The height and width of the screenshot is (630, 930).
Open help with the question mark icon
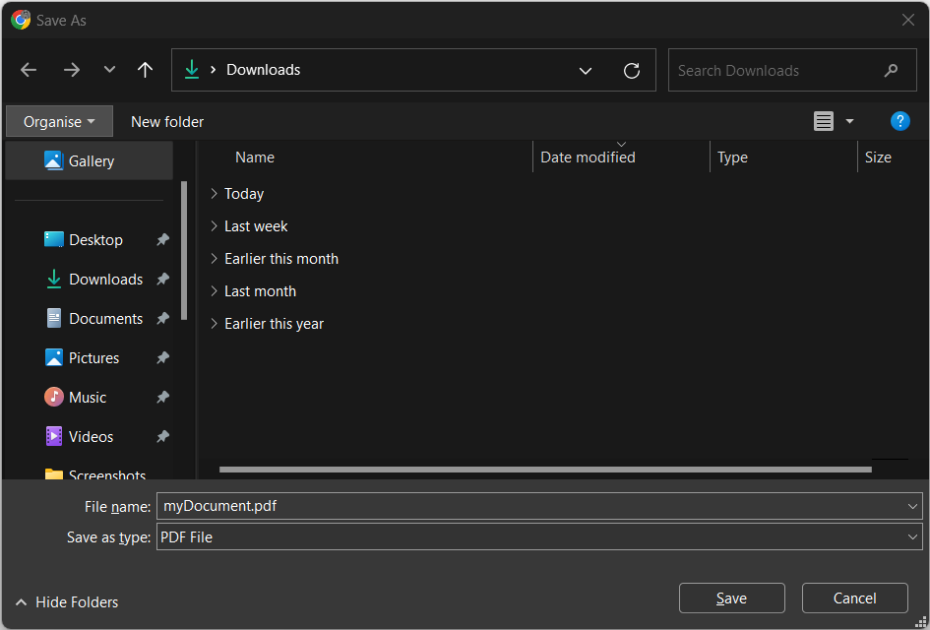point(900,121)
